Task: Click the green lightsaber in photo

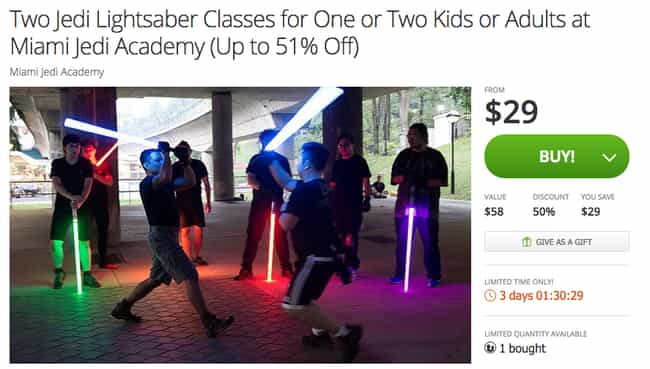Action: pos(77,252)
